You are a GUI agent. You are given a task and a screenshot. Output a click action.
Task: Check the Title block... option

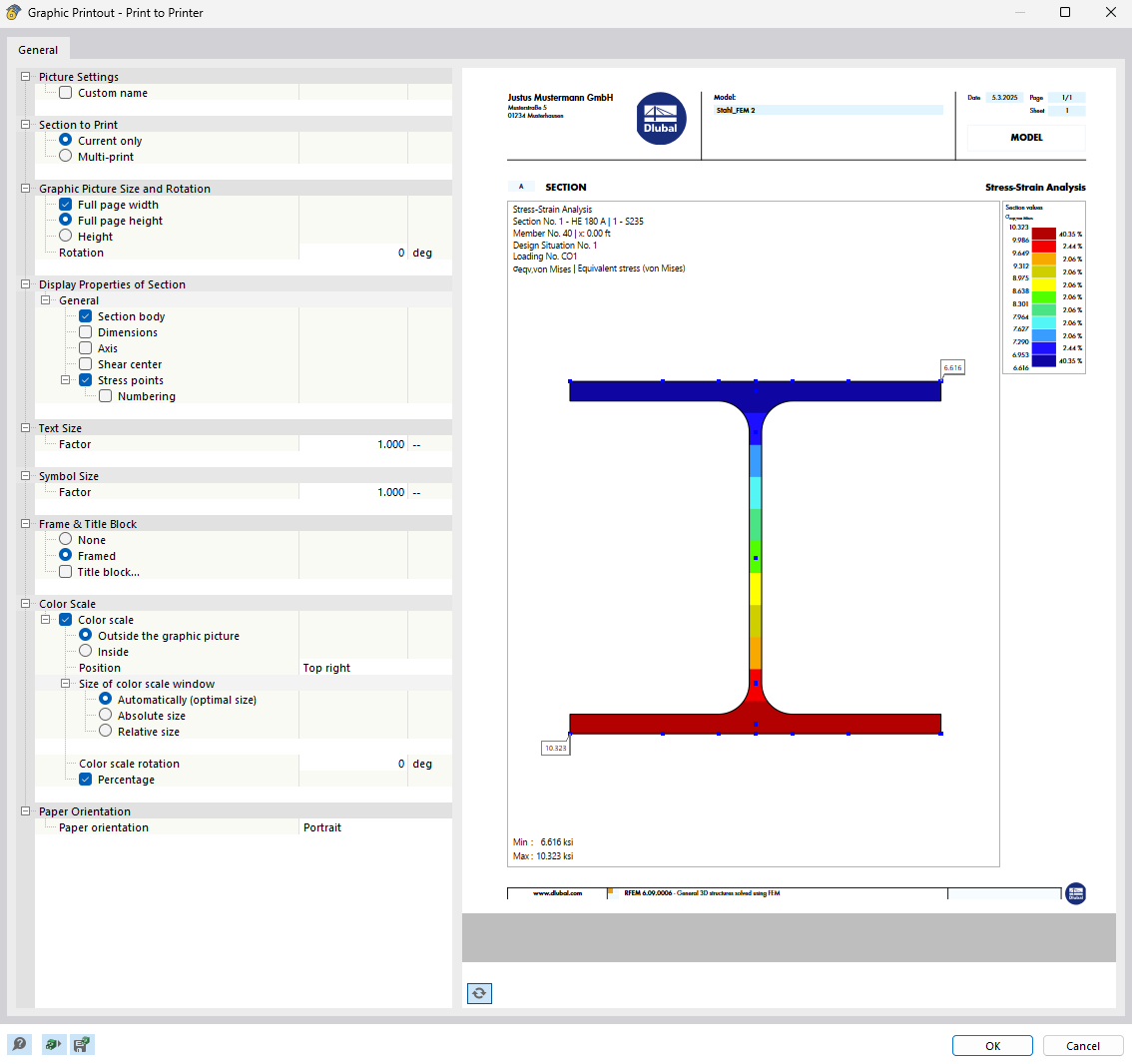click(x=66, y=572)
